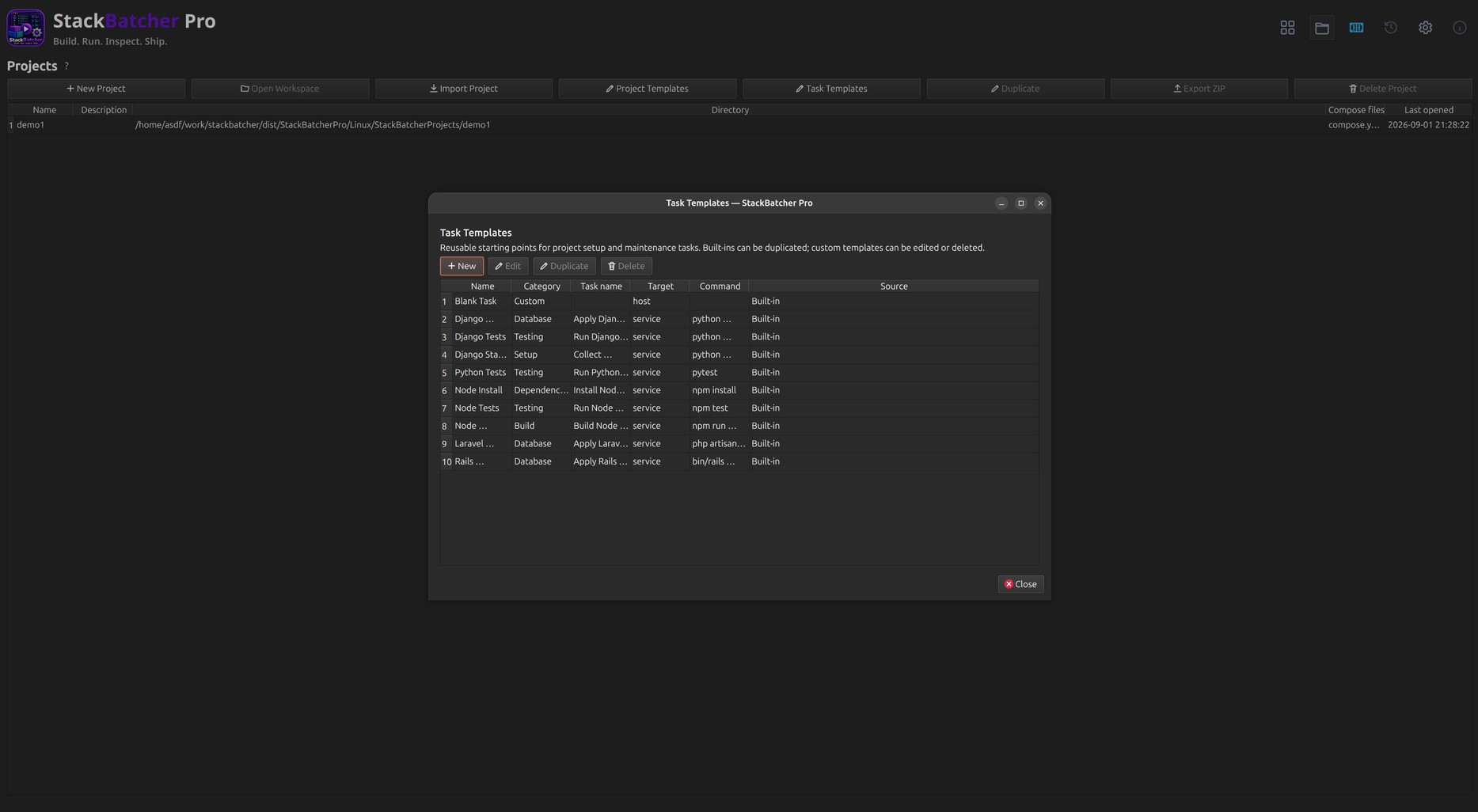
Task: Click Export ZIP button
Action: coord(1199,89)
